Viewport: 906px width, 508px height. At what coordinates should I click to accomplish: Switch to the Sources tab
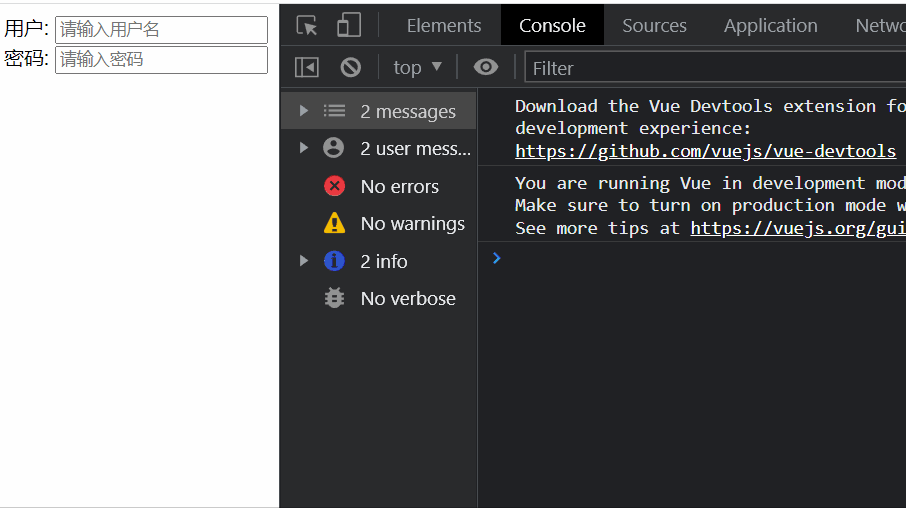(x=654, y=25)
